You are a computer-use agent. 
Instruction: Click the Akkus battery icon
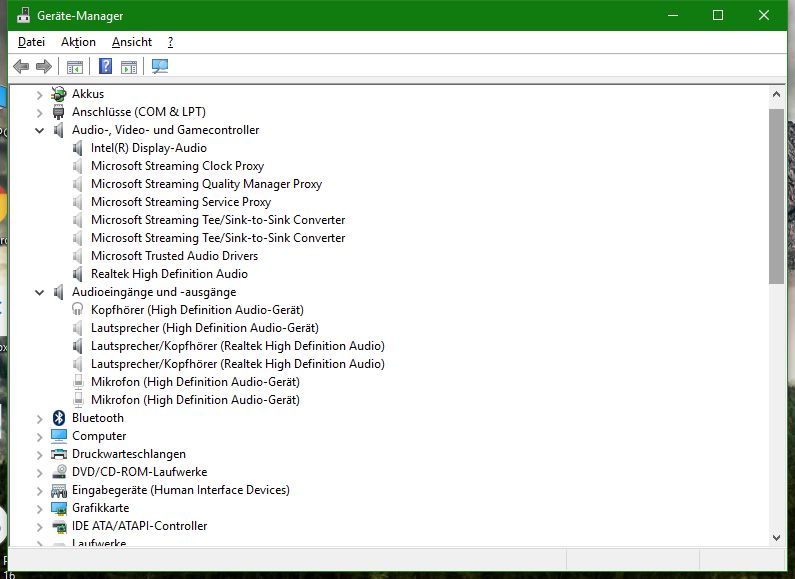[59, 94]
